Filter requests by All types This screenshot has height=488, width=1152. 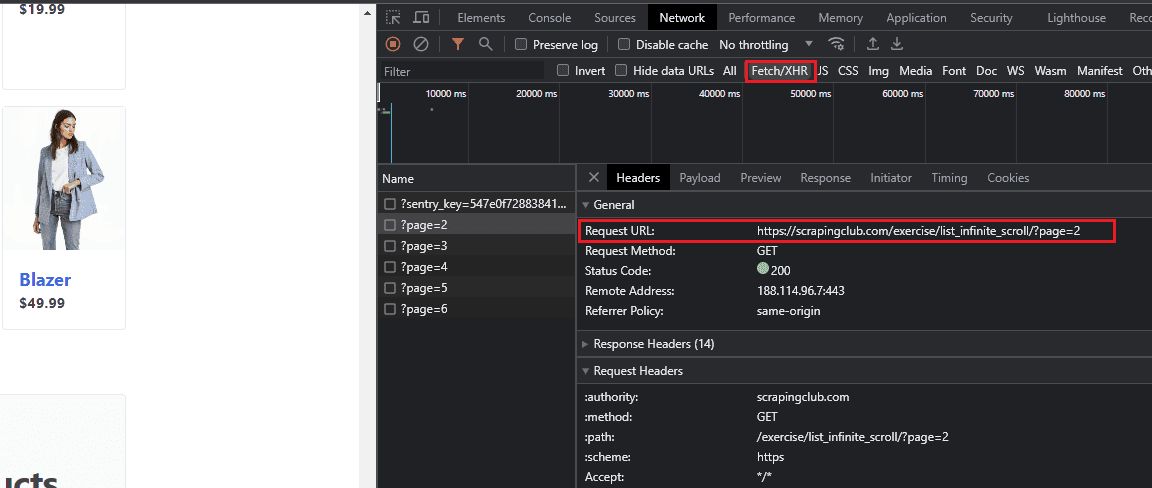730,71
